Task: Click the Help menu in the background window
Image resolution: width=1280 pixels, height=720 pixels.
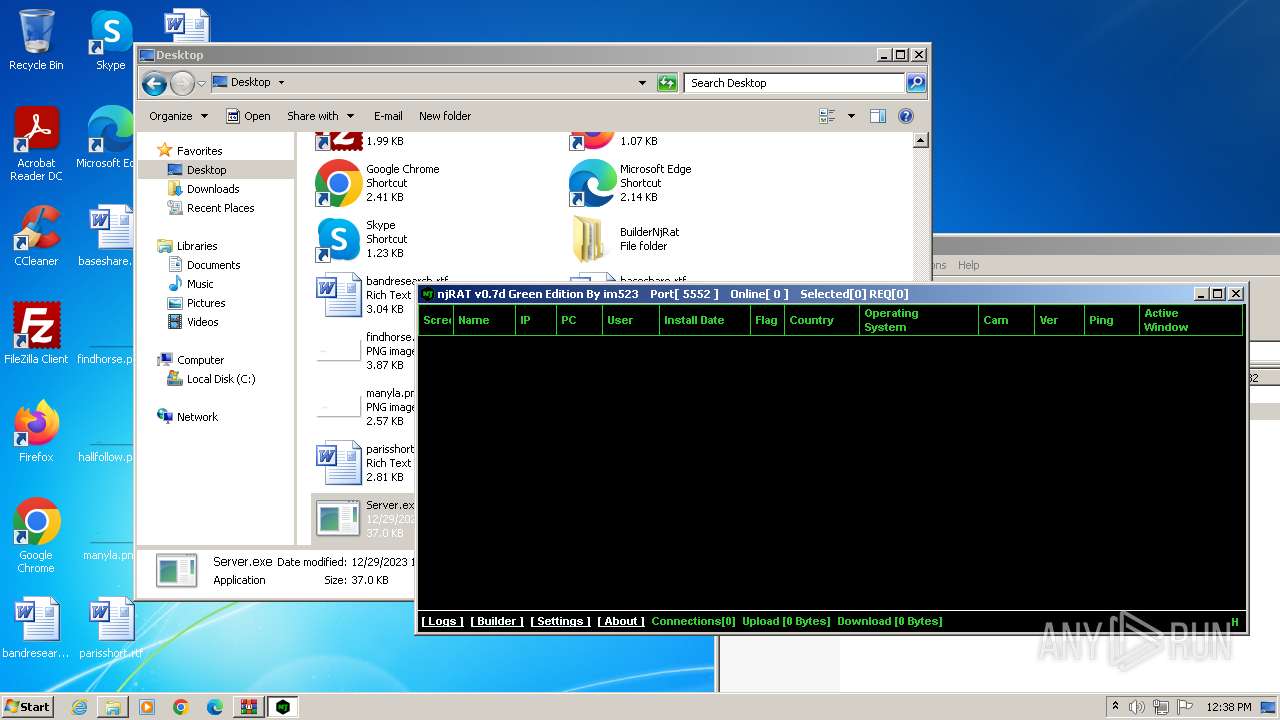Action: (x=968, y=265)
